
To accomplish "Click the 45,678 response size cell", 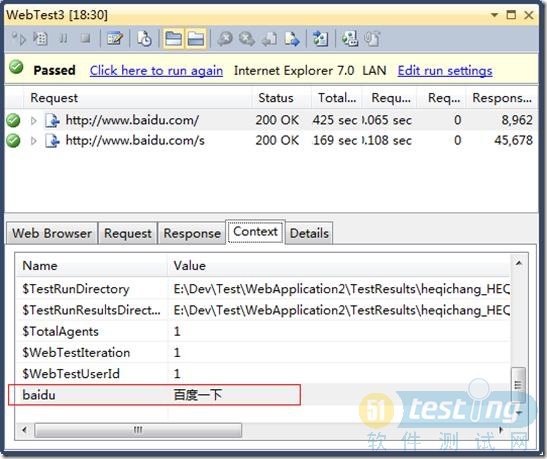I will coord(513,141).
